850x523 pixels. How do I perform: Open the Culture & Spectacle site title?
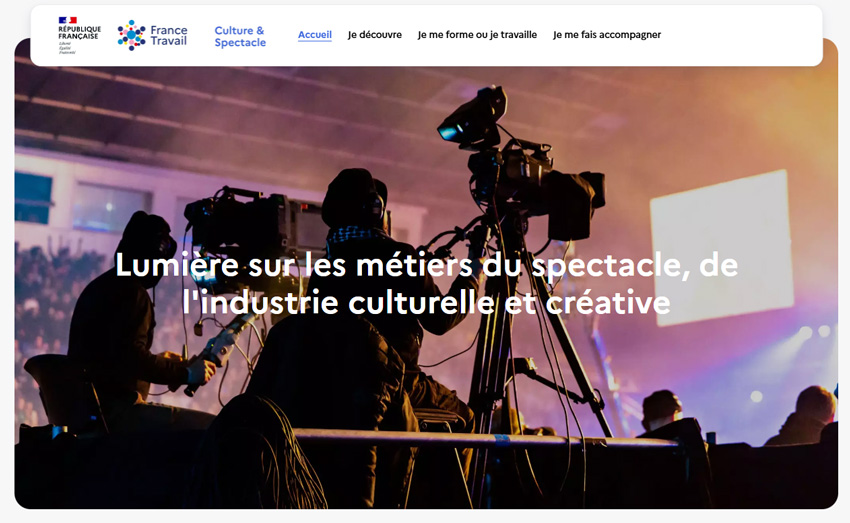click(x=240, y=36)
